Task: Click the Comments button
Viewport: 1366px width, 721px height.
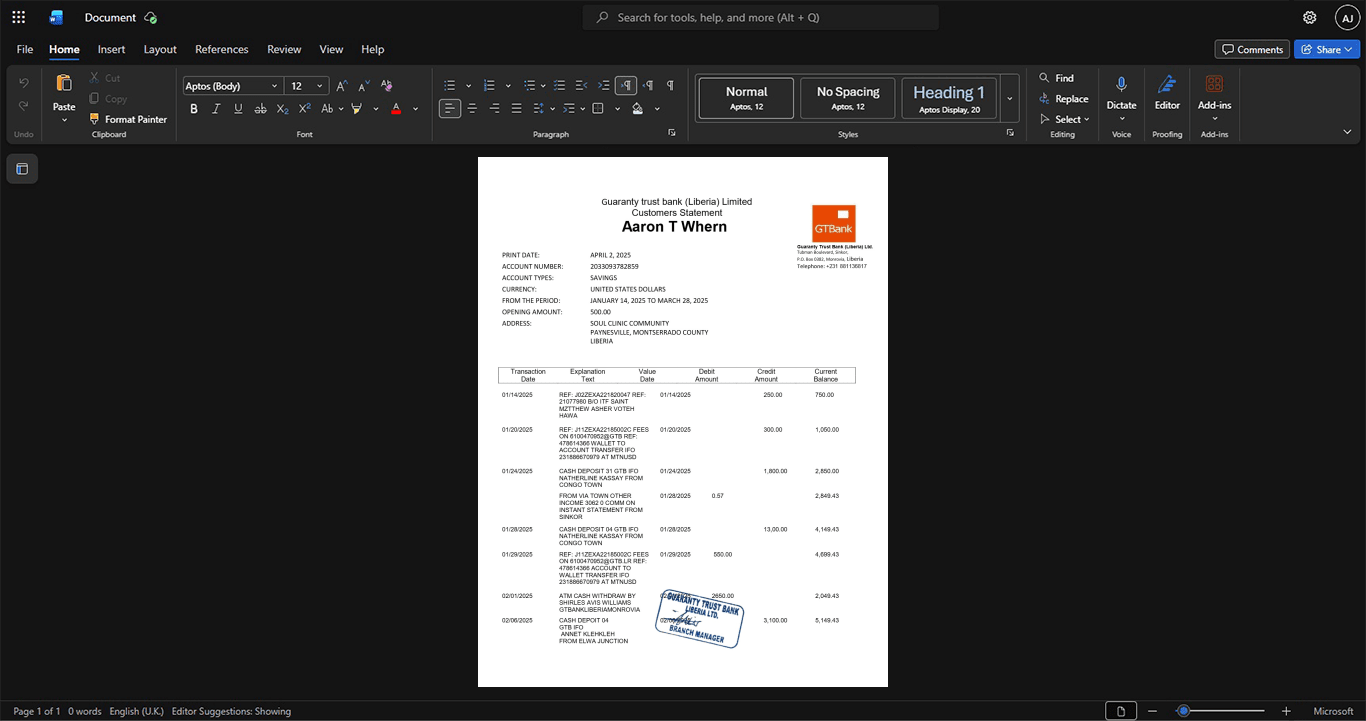Action: pyautogui.click(x=1252, y=49)
